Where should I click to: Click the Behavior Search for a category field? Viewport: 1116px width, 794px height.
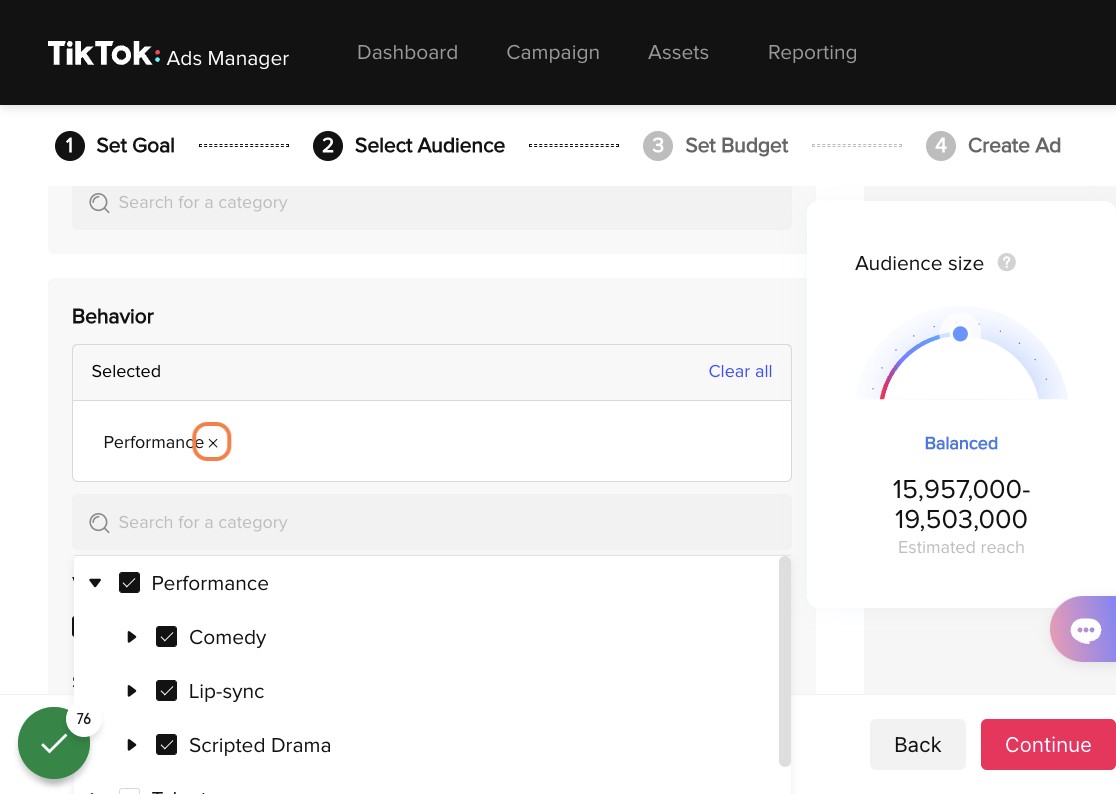click(x=431, y=523)
